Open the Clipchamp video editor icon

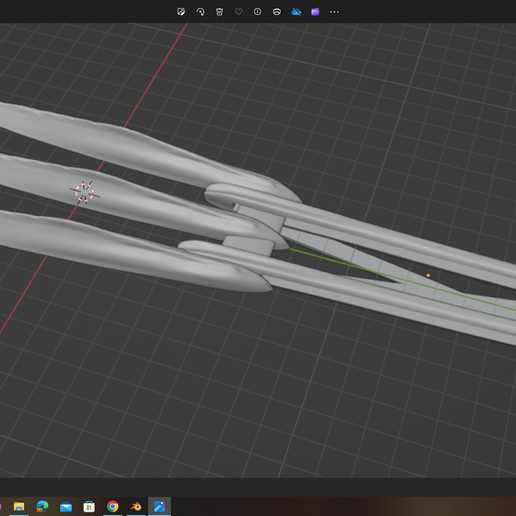click(x=315, y=12)
